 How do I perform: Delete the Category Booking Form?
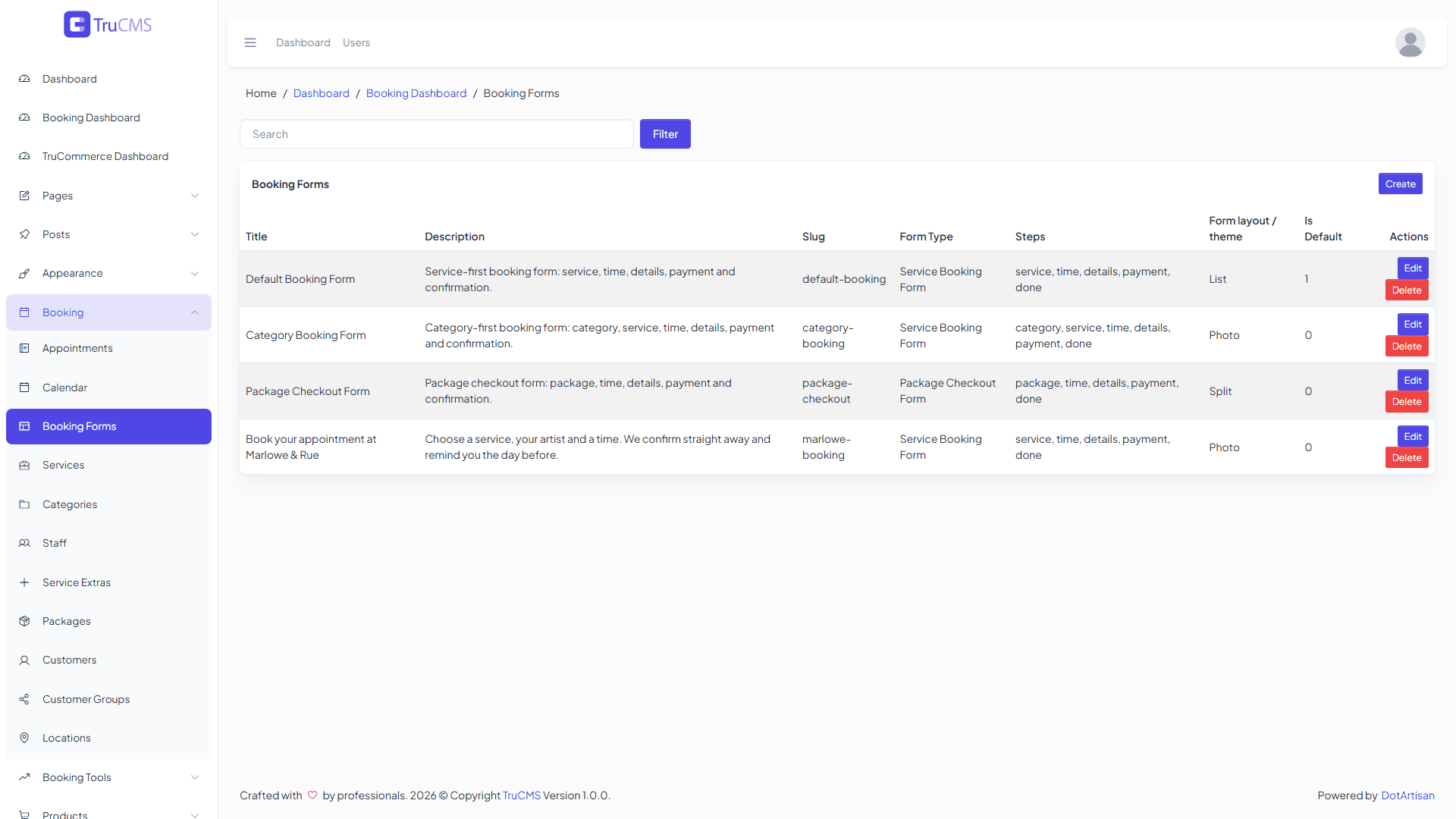pyautogui.click(x=1407, y=347)
